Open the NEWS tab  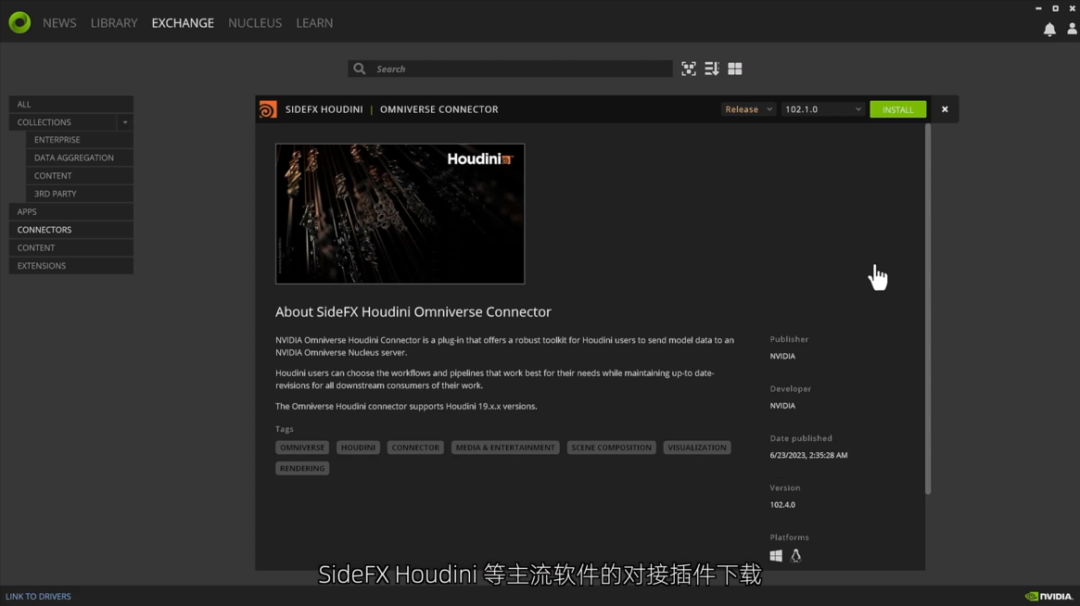coord(59,23)
